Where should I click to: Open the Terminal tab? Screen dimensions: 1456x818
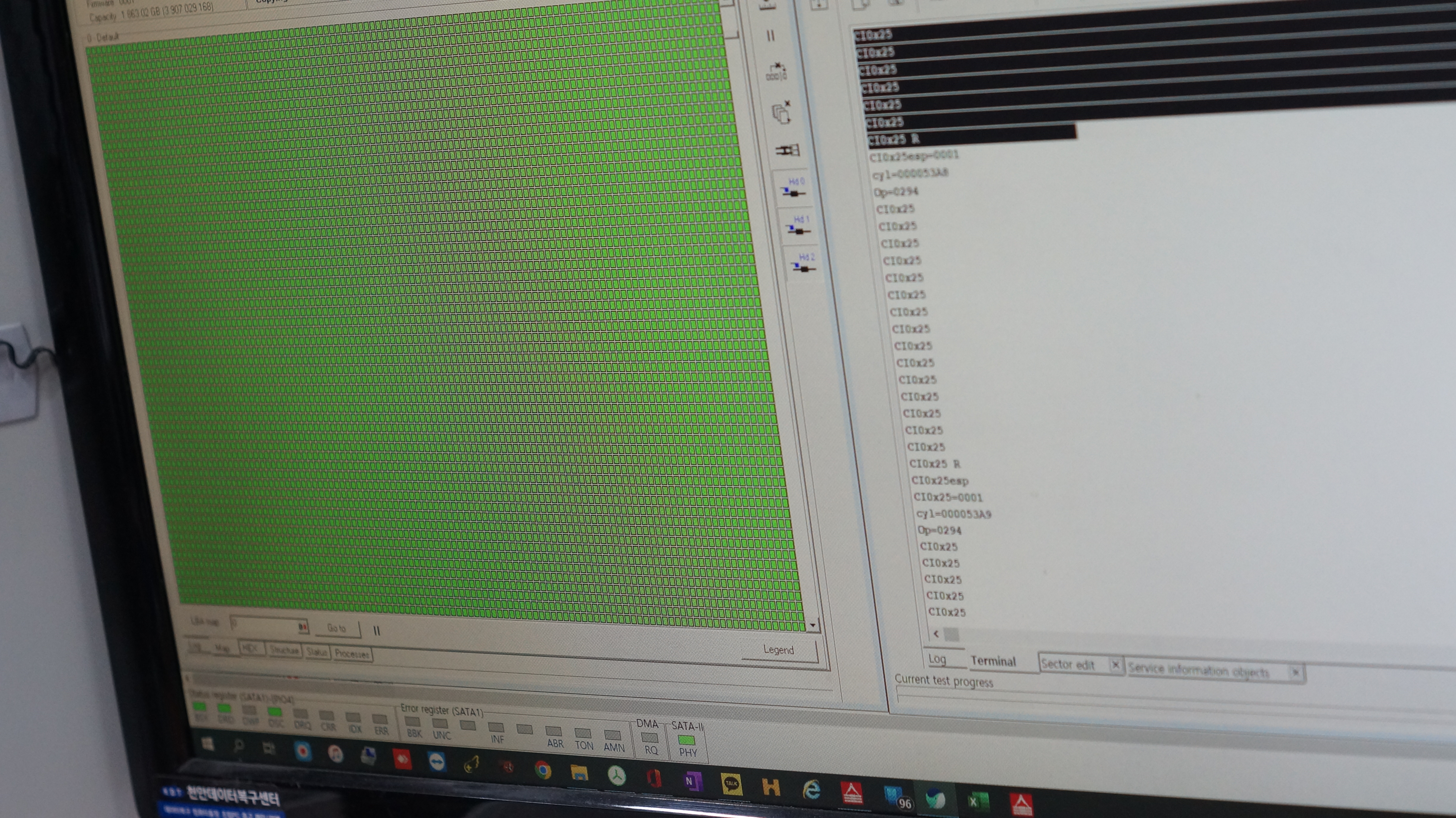coord(993,661)
